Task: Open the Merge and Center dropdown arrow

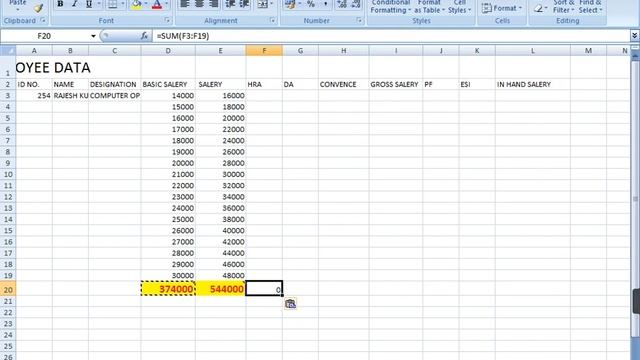Action: pos(272,4)
